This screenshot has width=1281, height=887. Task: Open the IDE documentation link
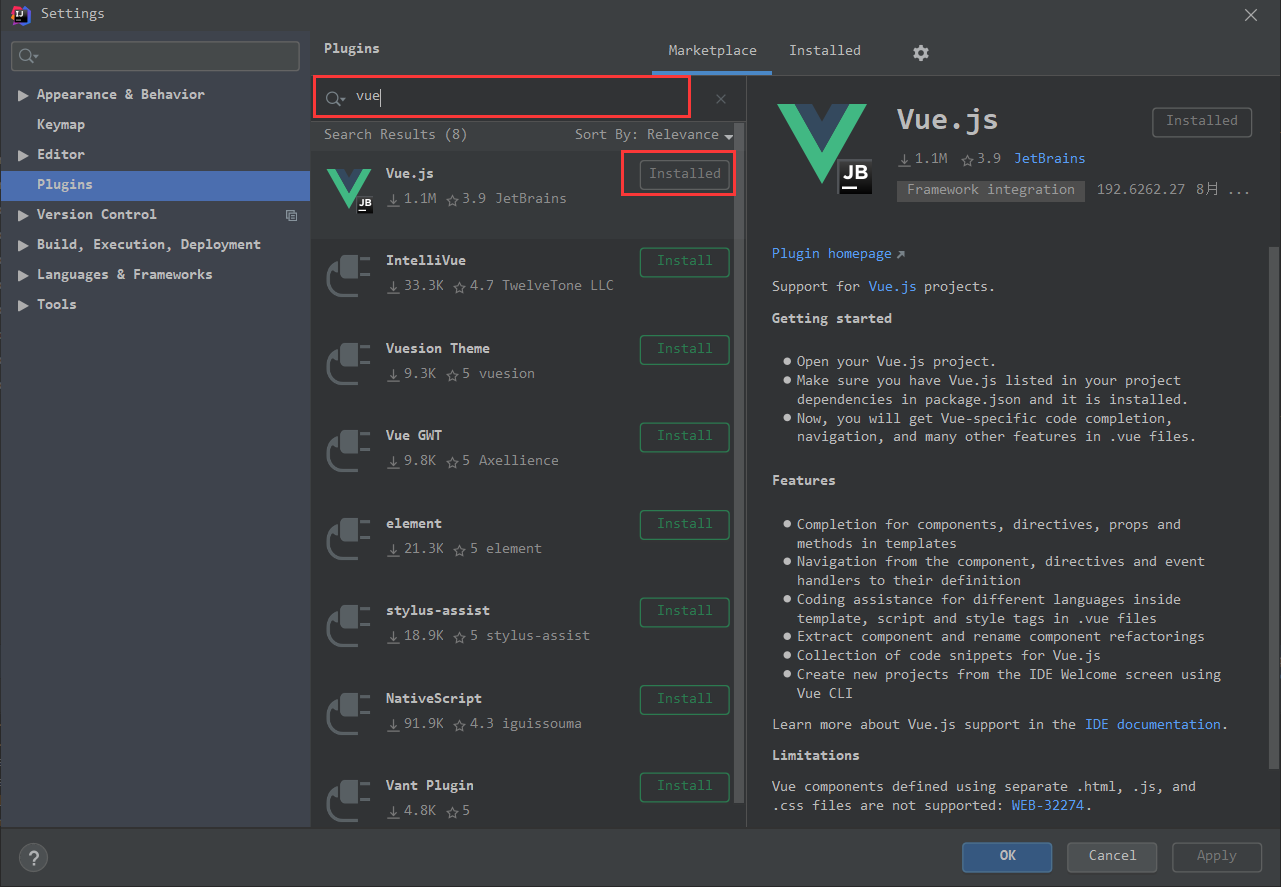[1153, 725]
